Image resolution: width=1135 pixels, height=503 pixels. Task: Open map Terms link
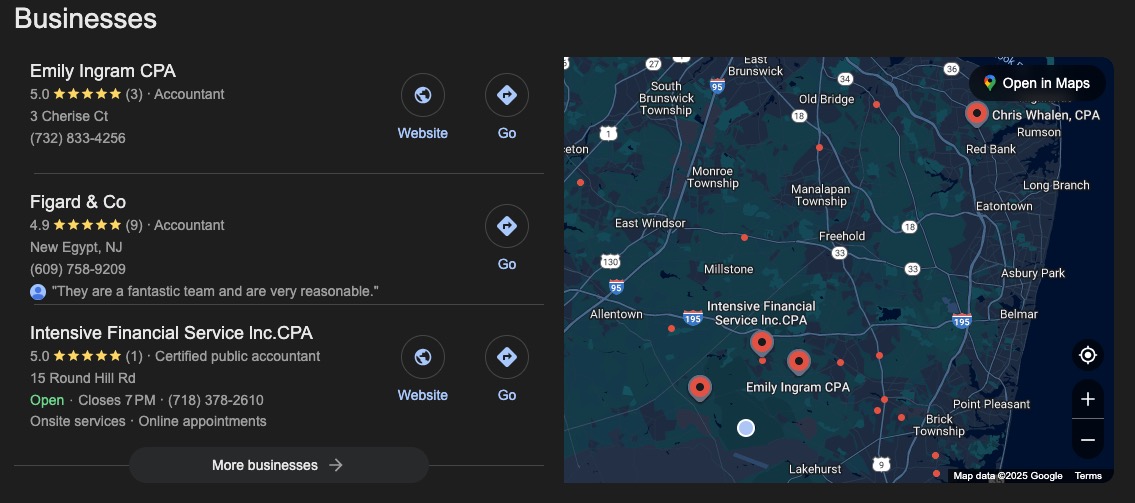pyautogui.click(x=1088, y=476)
